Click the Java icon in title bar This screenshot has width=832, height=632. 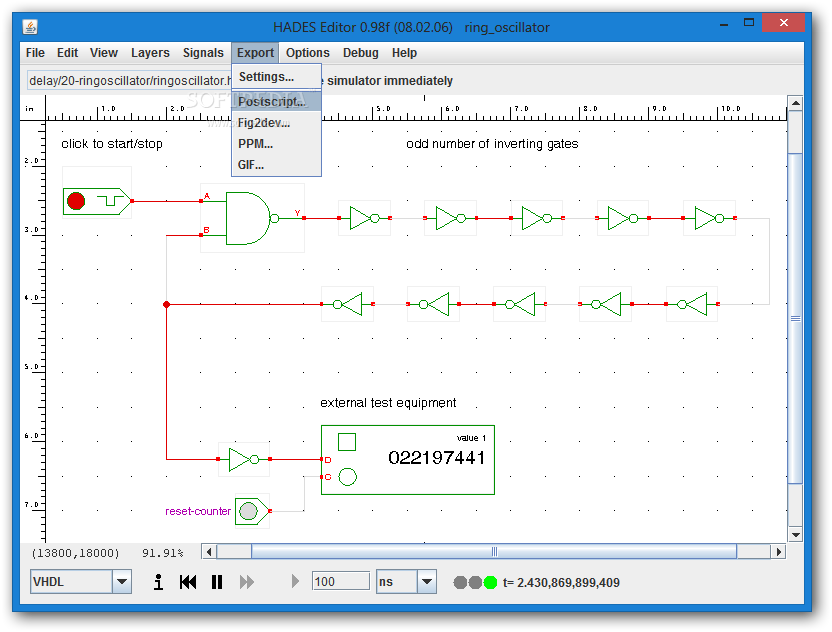coord(30,27)
